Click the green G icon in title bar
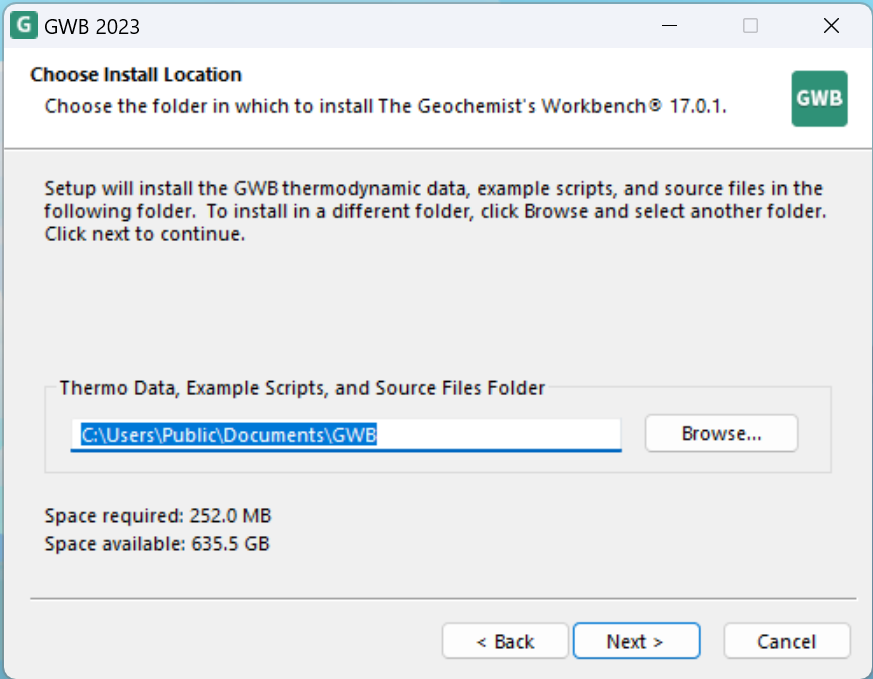Image resolution: width=873 pixels, height=679 pixels. tap(24, 26)
